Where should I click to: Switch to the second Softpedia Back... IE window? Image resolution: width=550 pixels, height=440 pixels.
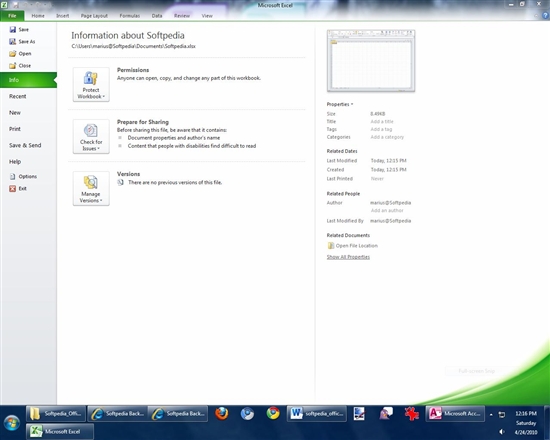(x=178, y=414)
